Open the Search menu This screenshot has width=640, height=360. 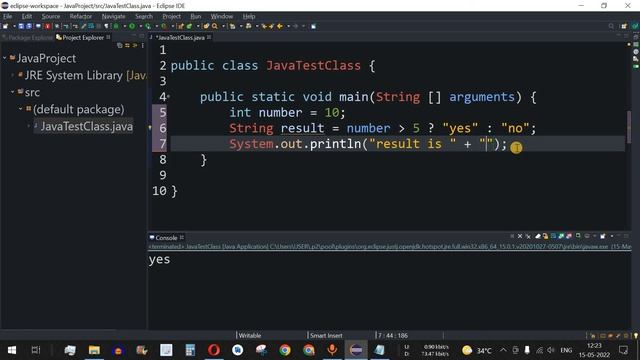(x=144, y=16)
